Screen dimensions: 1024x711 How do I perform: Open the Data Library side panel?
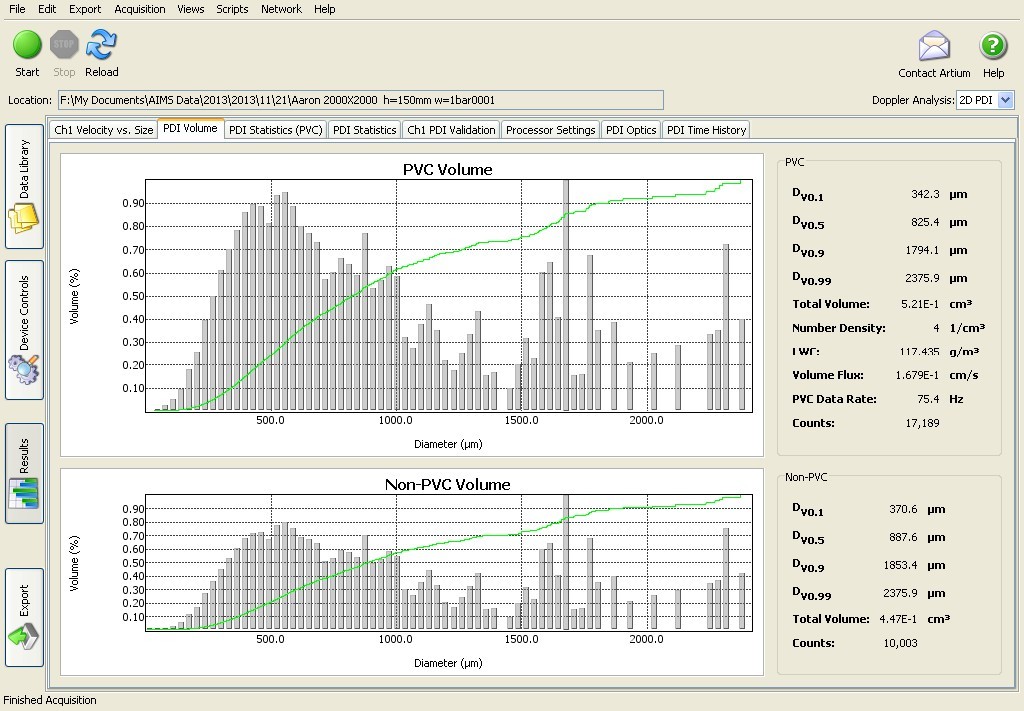24,187
